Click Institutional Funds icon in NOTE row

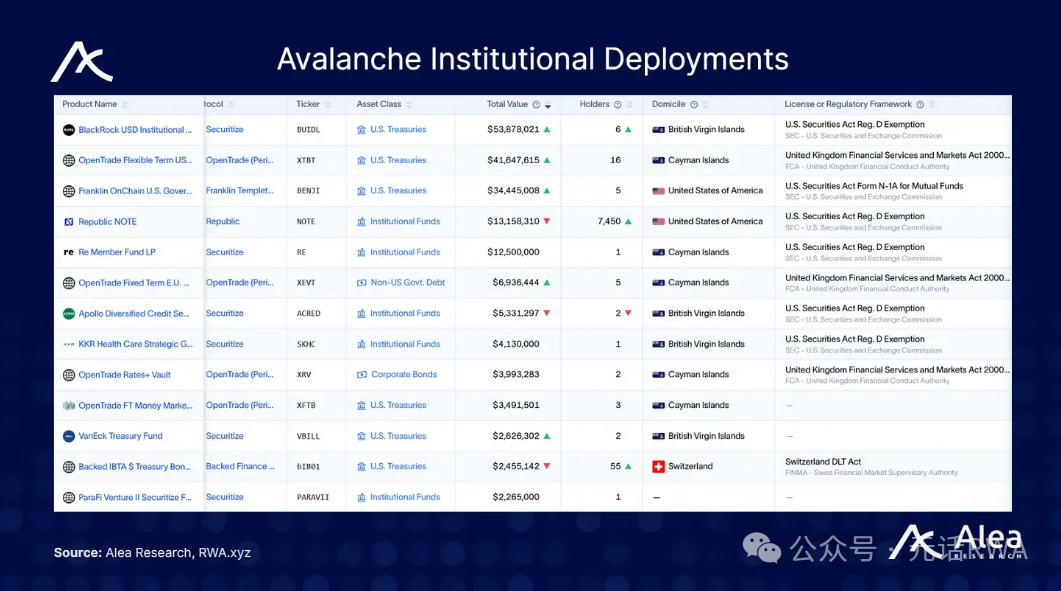(361, 221)
